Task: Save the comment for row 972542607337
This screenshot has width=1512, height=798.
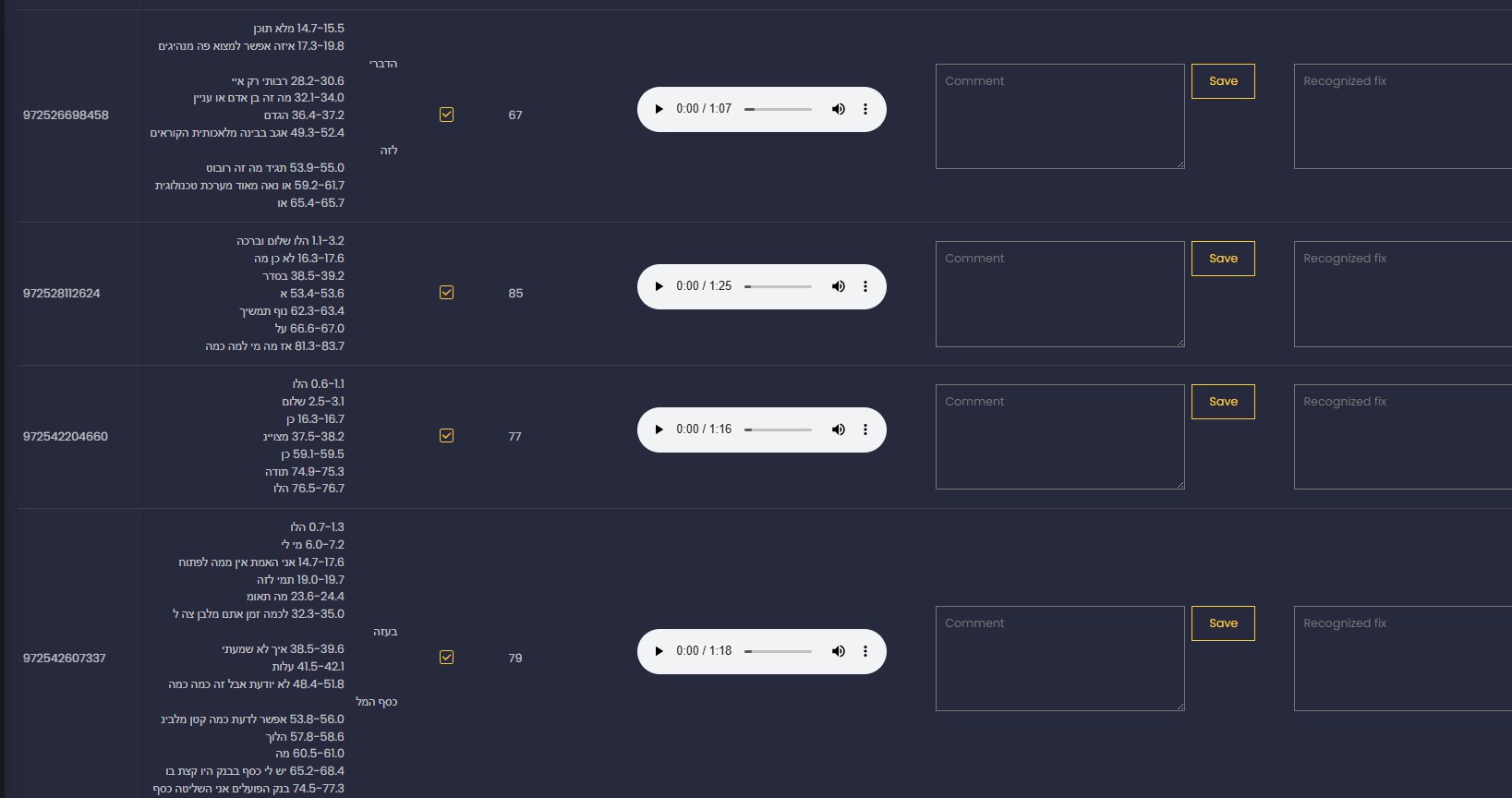Action: [x=1223, y=623]
